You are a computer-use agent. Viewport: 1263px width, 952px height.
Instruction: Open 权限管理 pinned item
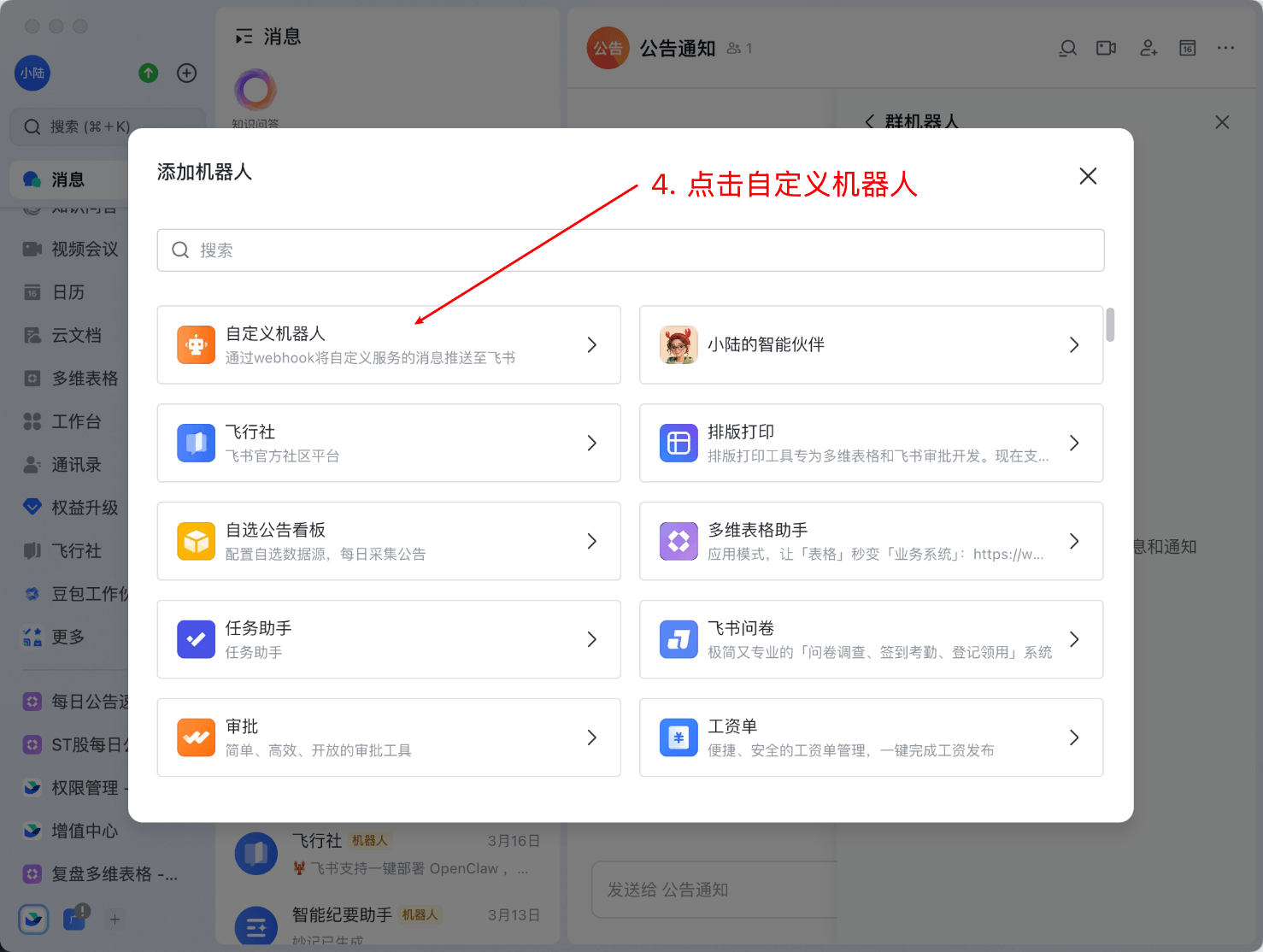[x=75, y=788]
